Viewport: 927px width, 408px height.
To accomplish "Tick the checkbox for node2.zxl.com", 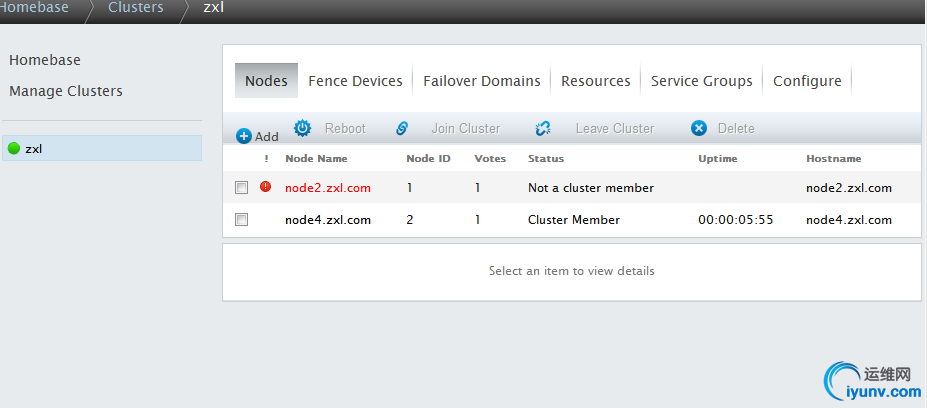I will (x=241, y=187).
